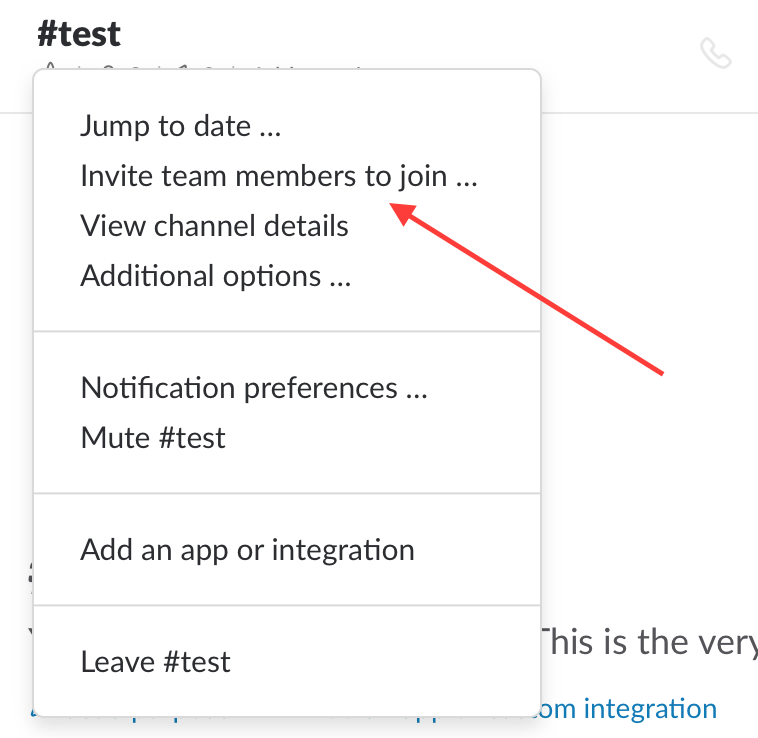Click the hash symbol in channel title
The image size is (758, 738).
(x=47, y=34)
